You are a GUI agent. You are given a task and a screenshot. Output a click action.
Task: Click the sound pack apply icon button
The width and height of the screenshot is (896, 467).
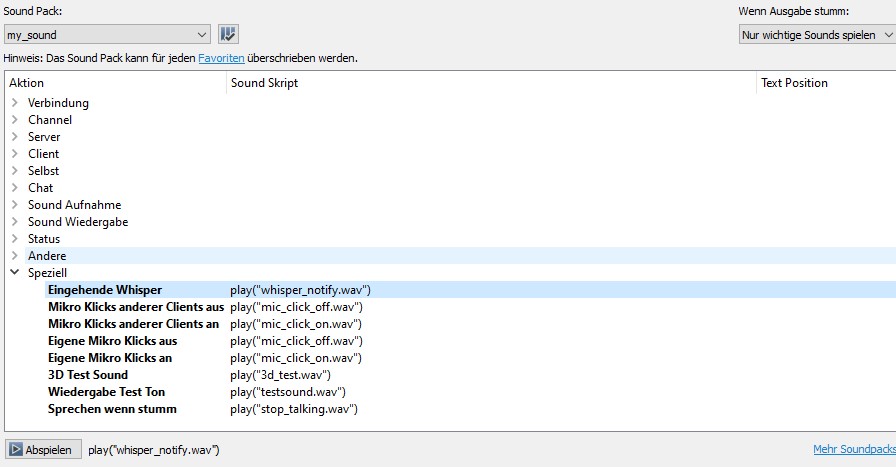click(x=228, y=35)
